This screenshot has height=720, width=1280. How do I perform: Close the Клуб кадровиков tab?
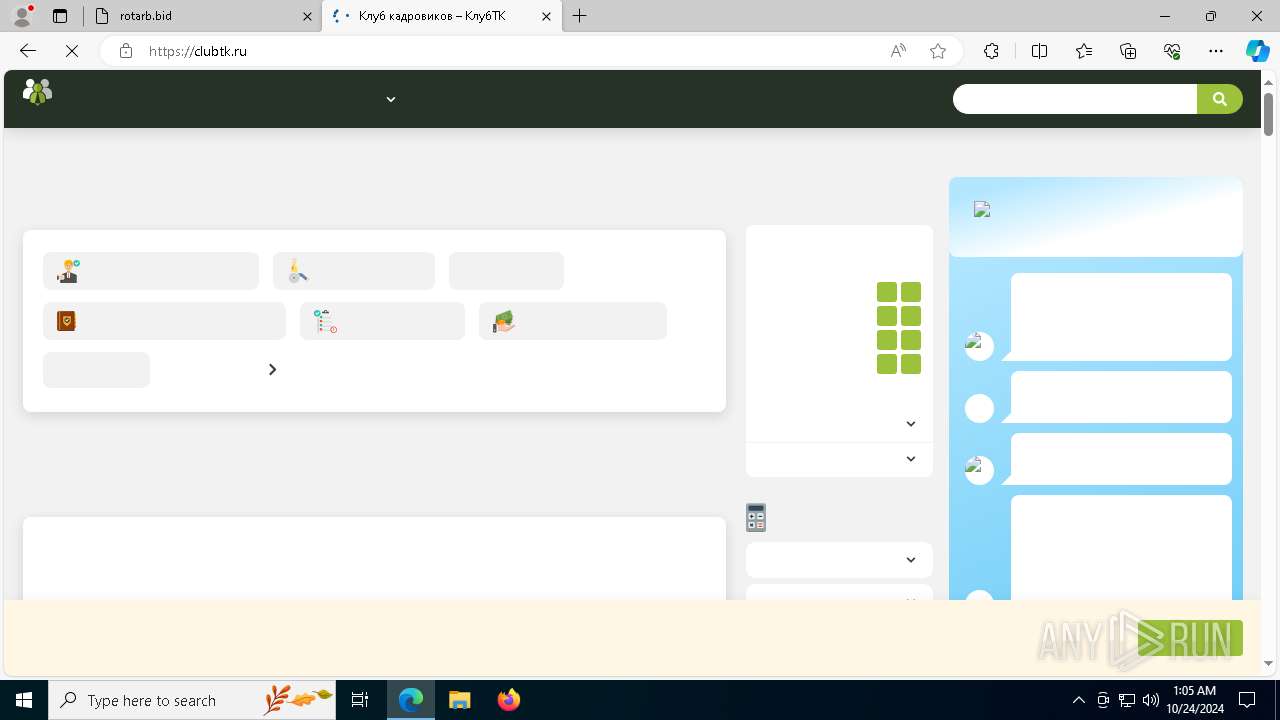pyautogui.click(x=546, y=16)
